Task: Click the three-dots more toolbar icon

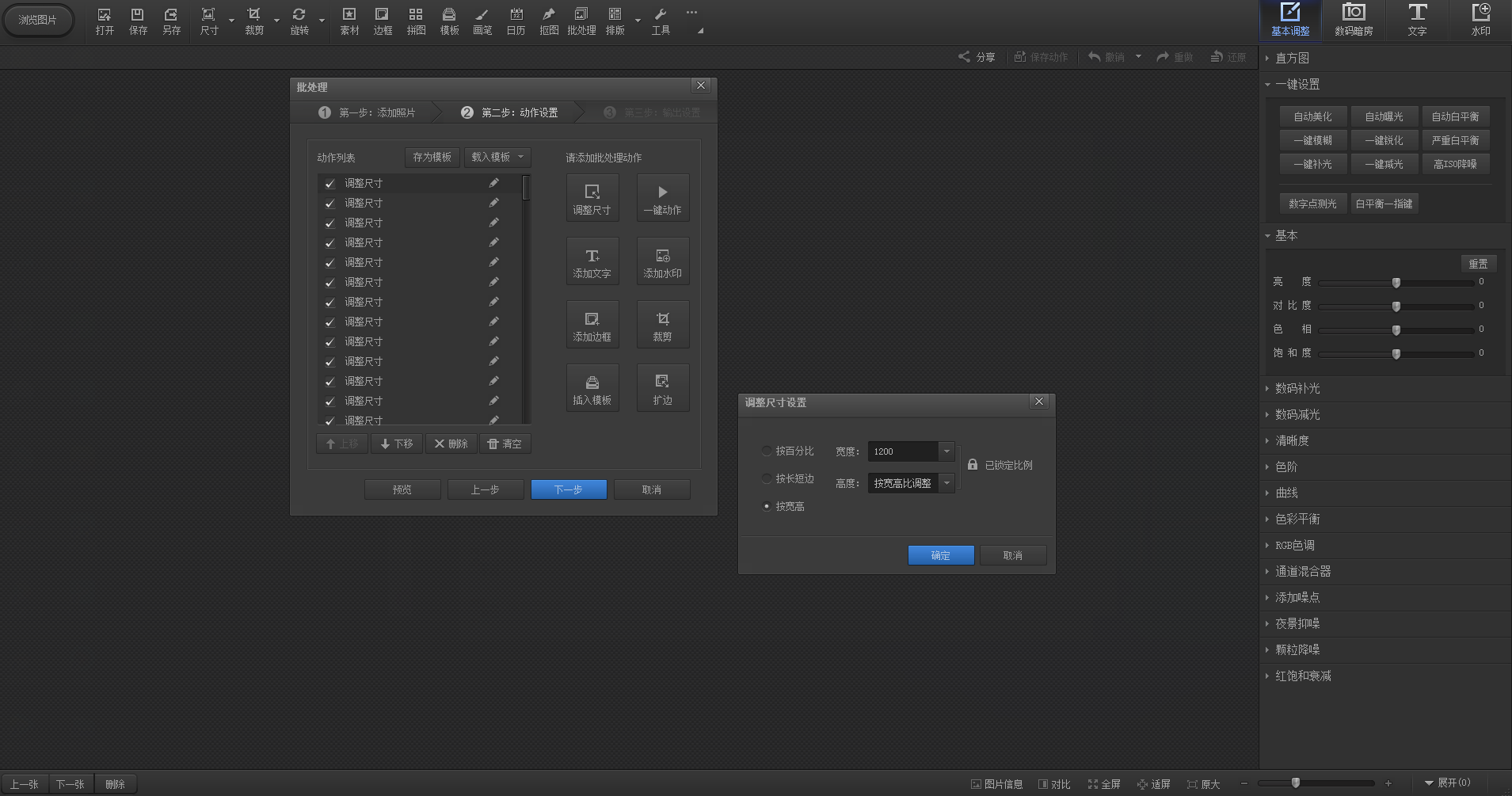Action: (x=691, y=13)
